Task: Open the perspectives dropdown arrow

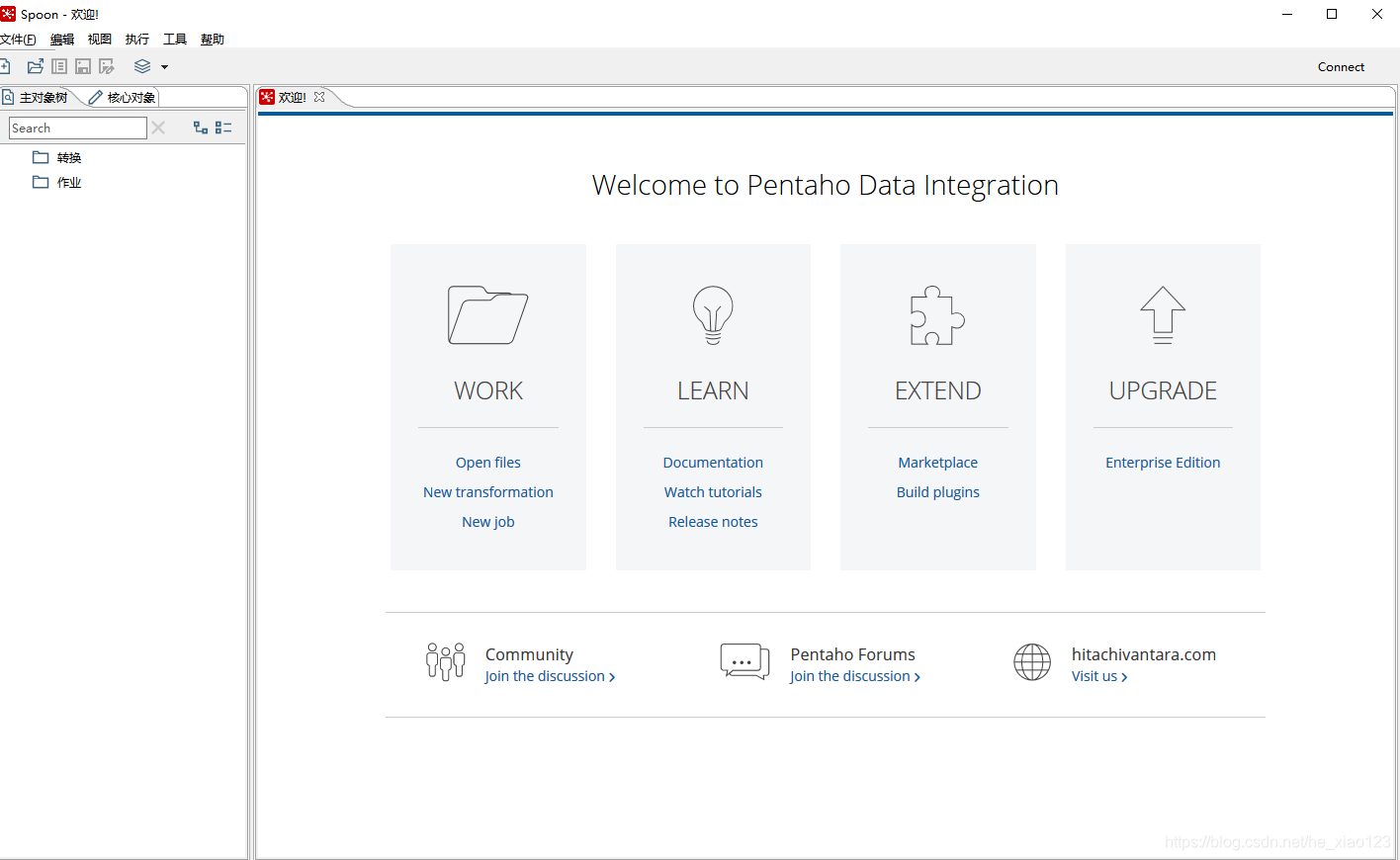Action: [x=164, y=67]
